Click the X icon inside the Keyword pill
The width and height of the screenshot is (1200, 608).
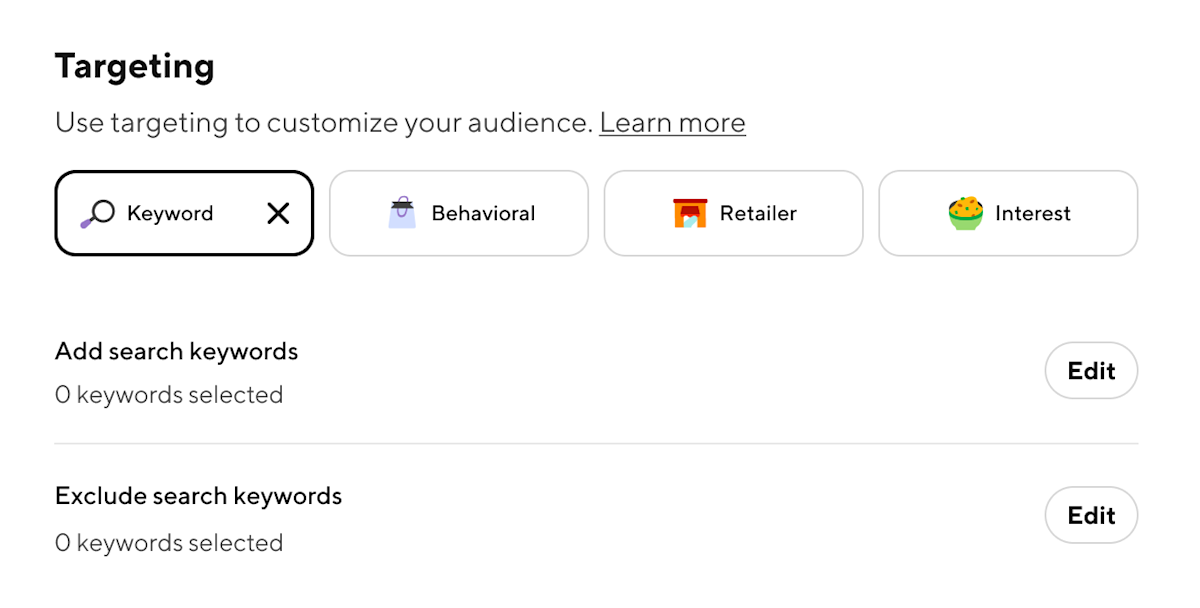pyautogui.click(x=277, y=213)
